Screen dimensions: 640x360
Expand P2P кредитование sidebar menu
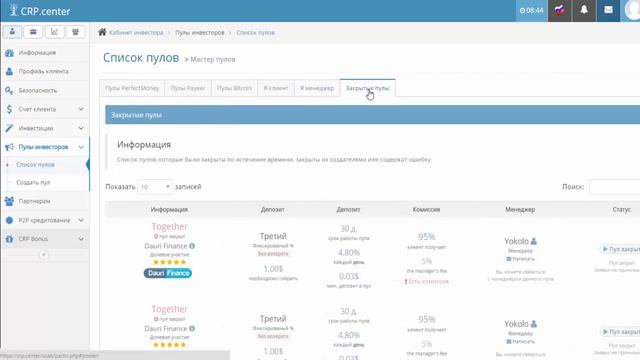[x=45, y=220]
